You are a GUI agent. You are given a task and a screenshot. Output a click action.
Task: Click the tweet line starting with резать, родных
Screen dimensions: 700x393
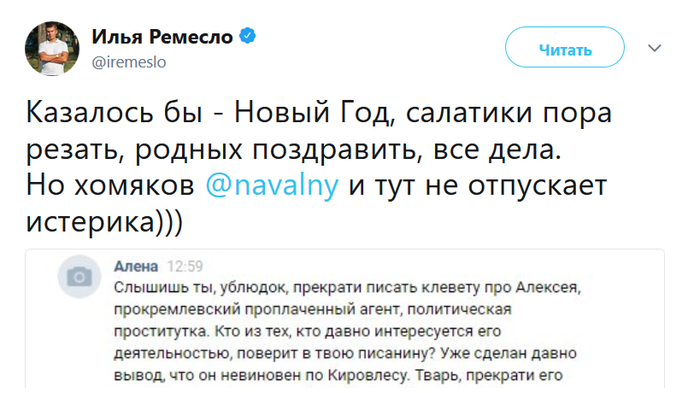[294, 149]
